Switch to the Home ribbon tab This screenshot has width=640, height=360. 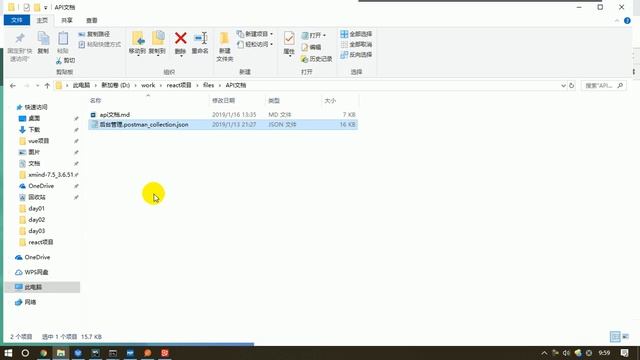[x=42, y=20]
